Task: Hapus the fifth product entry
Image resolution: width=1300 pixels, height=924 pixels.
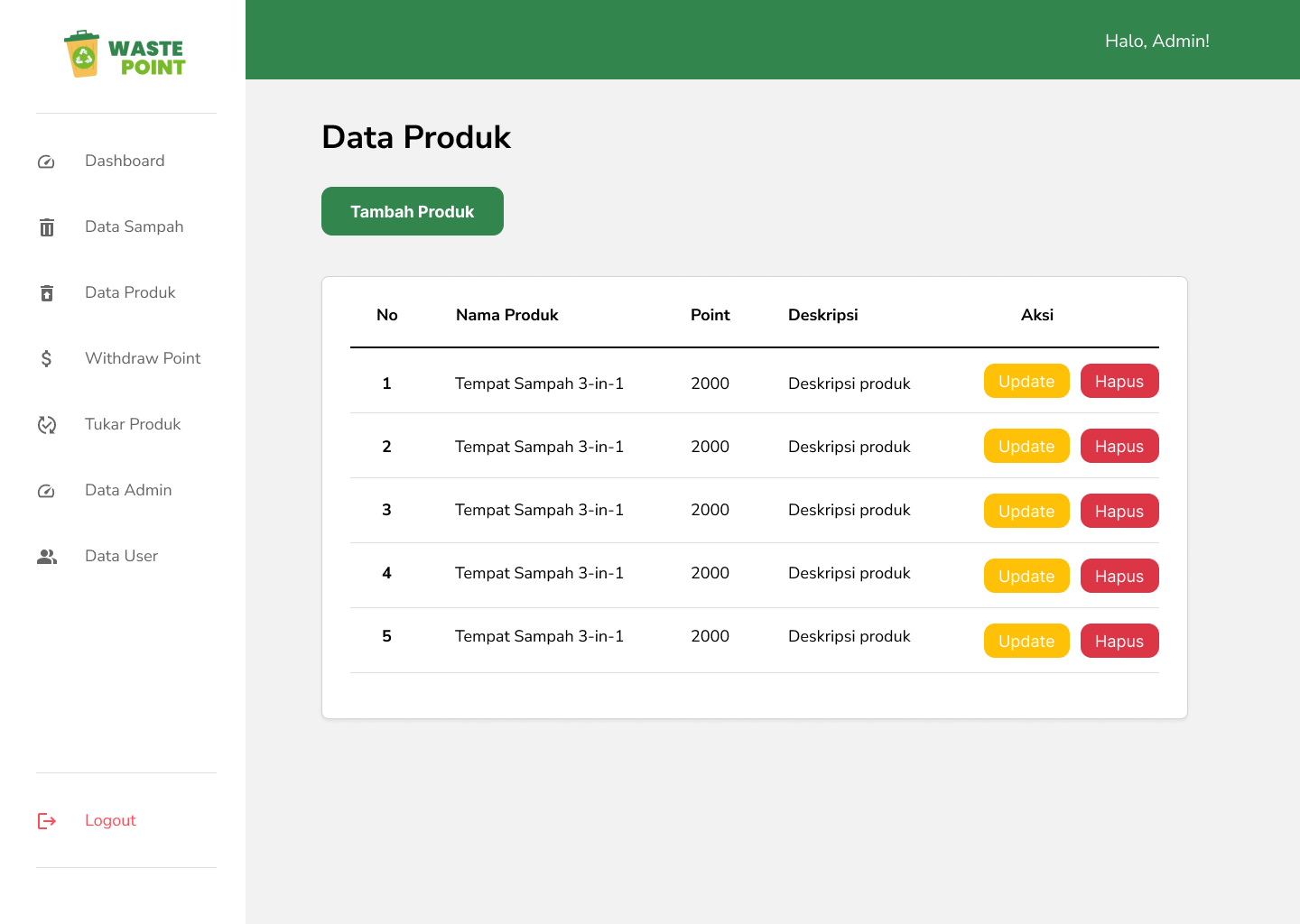Action: (x=1119, y=641)
